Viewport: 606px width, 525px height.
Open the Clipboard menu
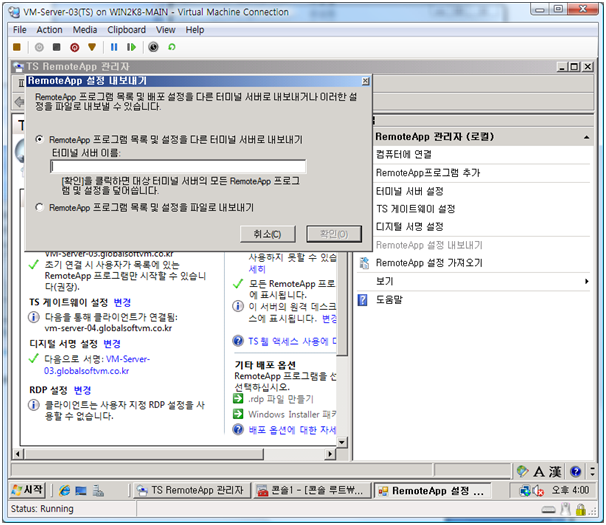(x=126, y=30)
